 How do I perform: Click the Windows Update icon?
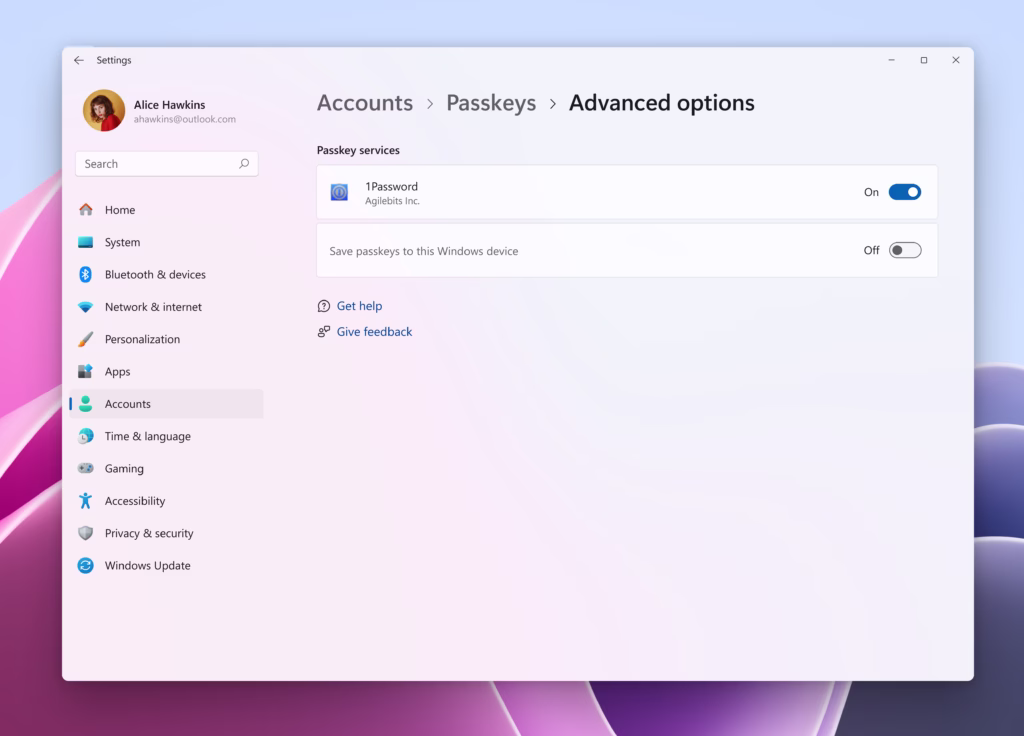87,565
